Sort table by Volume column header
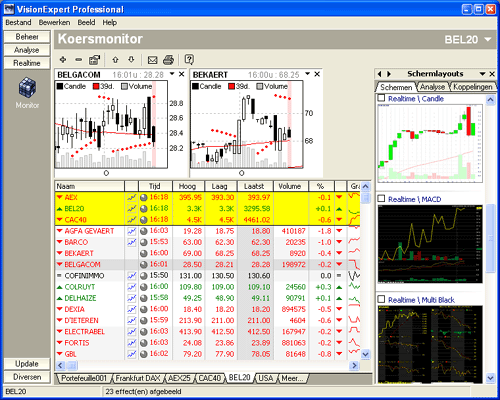This screenshot has width=500, height=400. coord(291,186)
